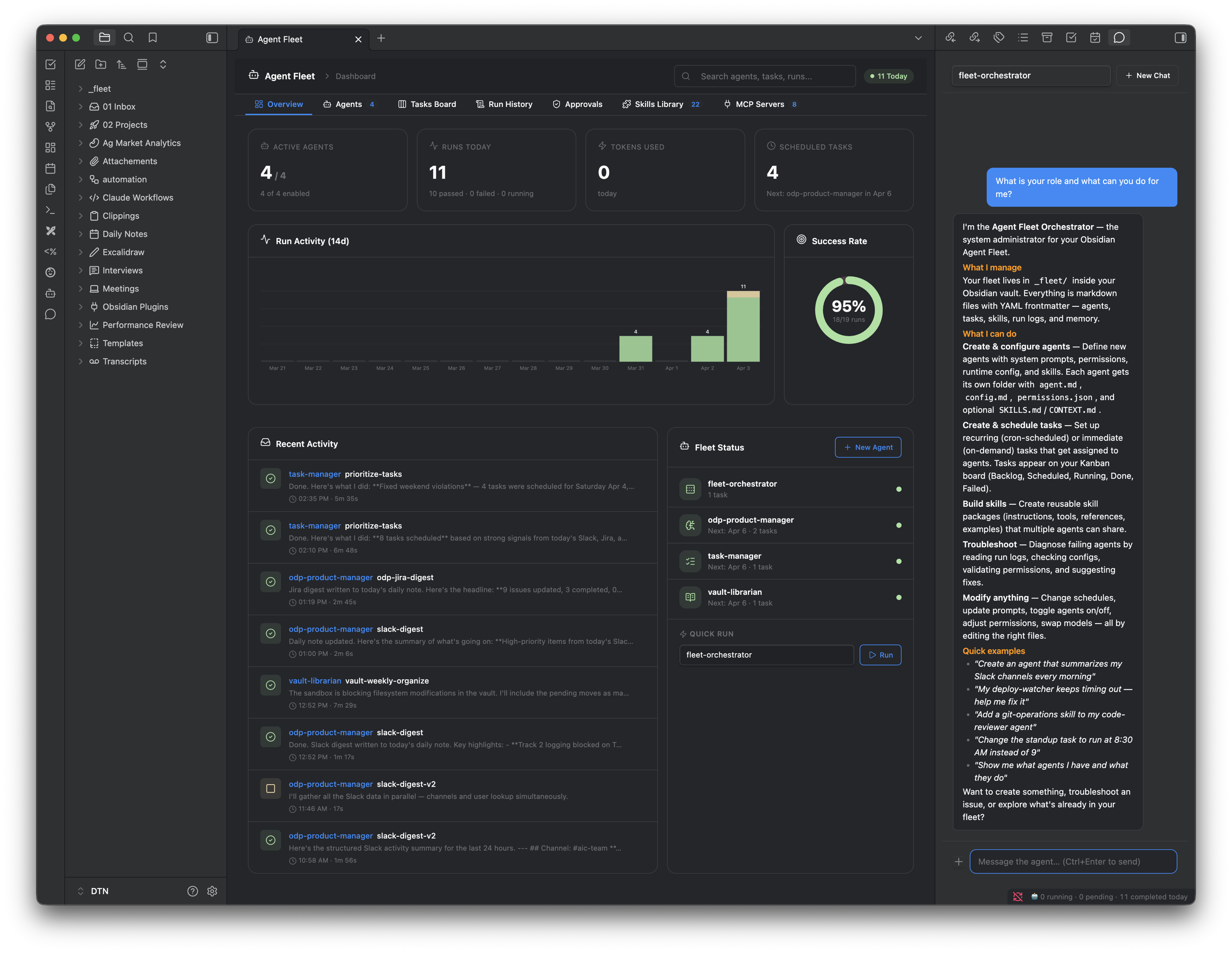Screen dimensions: 1232x953
Task: Toggle the left sidebar collapse icon
Action: [212, 38]
